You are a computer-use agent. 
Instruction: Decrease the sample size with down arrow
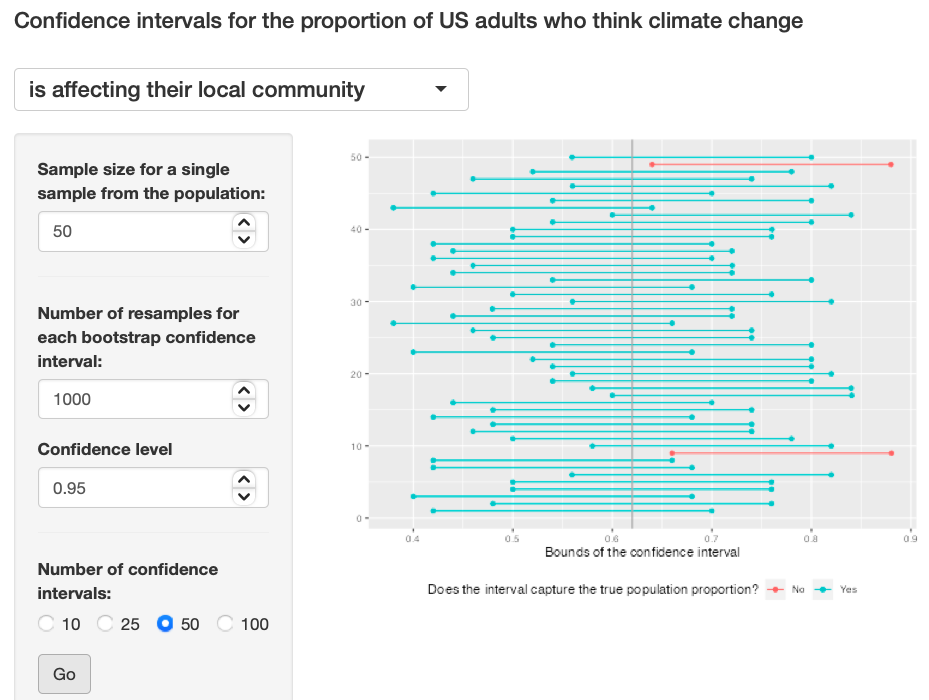pyautogui.click(x=244, y=239)
